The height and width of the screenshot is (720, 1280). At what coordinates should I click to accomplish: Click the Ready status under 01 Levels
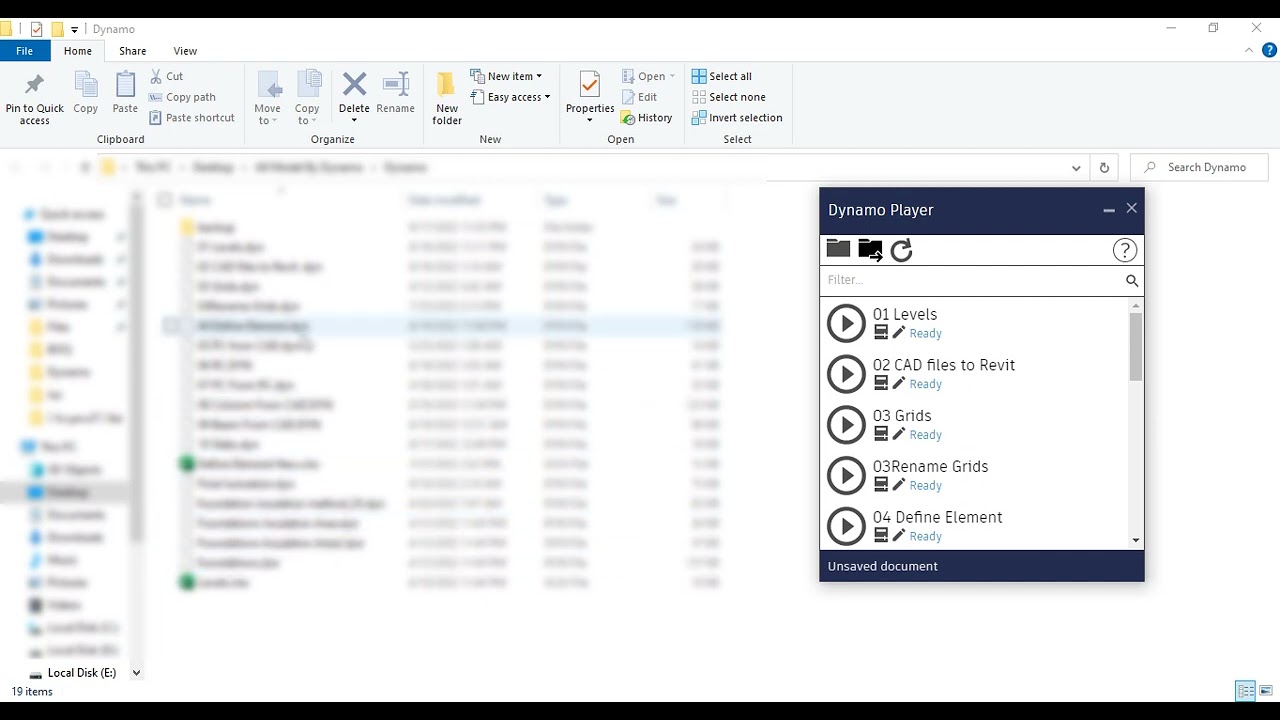925,334
